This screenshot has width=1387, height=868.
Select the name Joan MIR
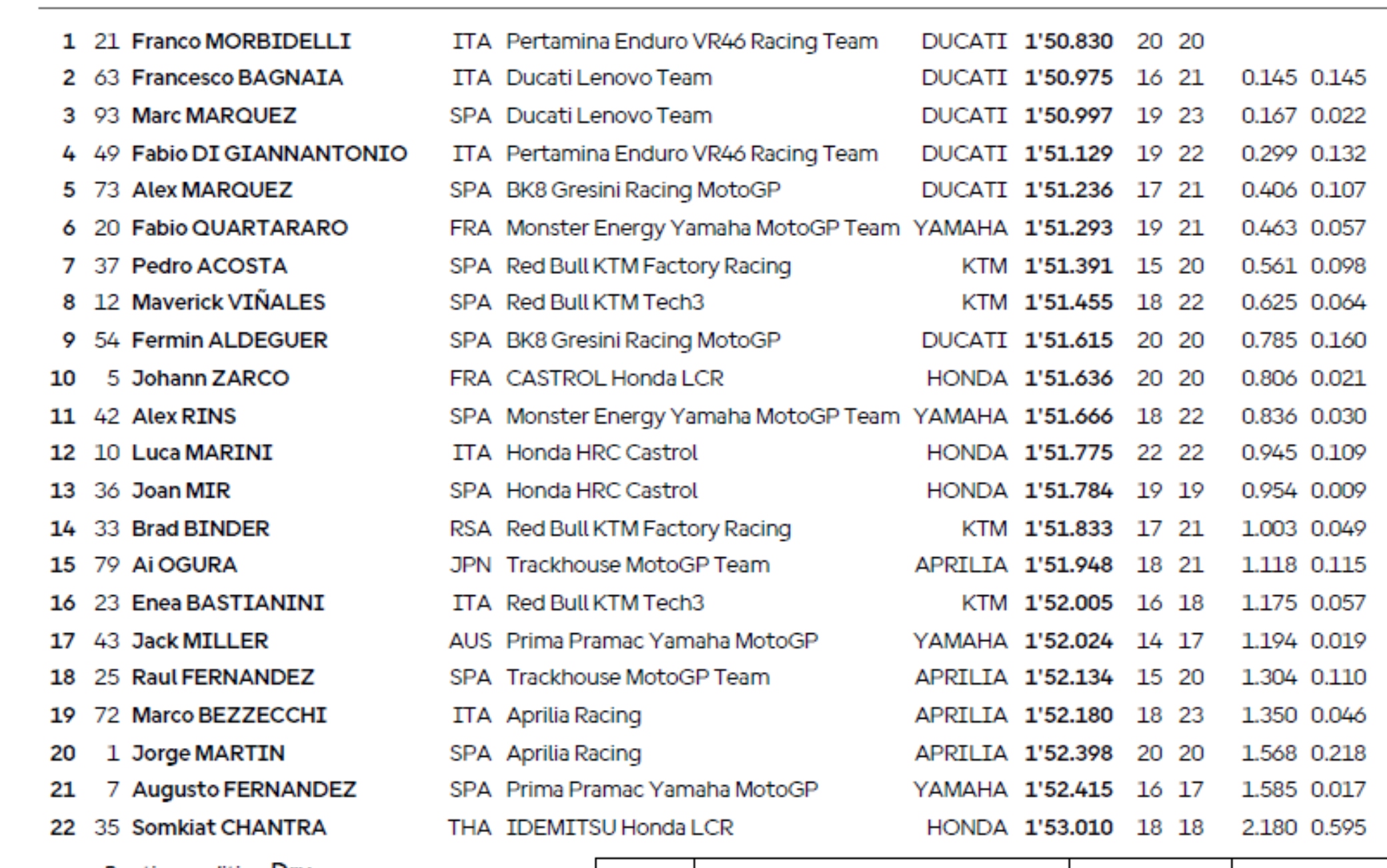[x=181, y=491]
